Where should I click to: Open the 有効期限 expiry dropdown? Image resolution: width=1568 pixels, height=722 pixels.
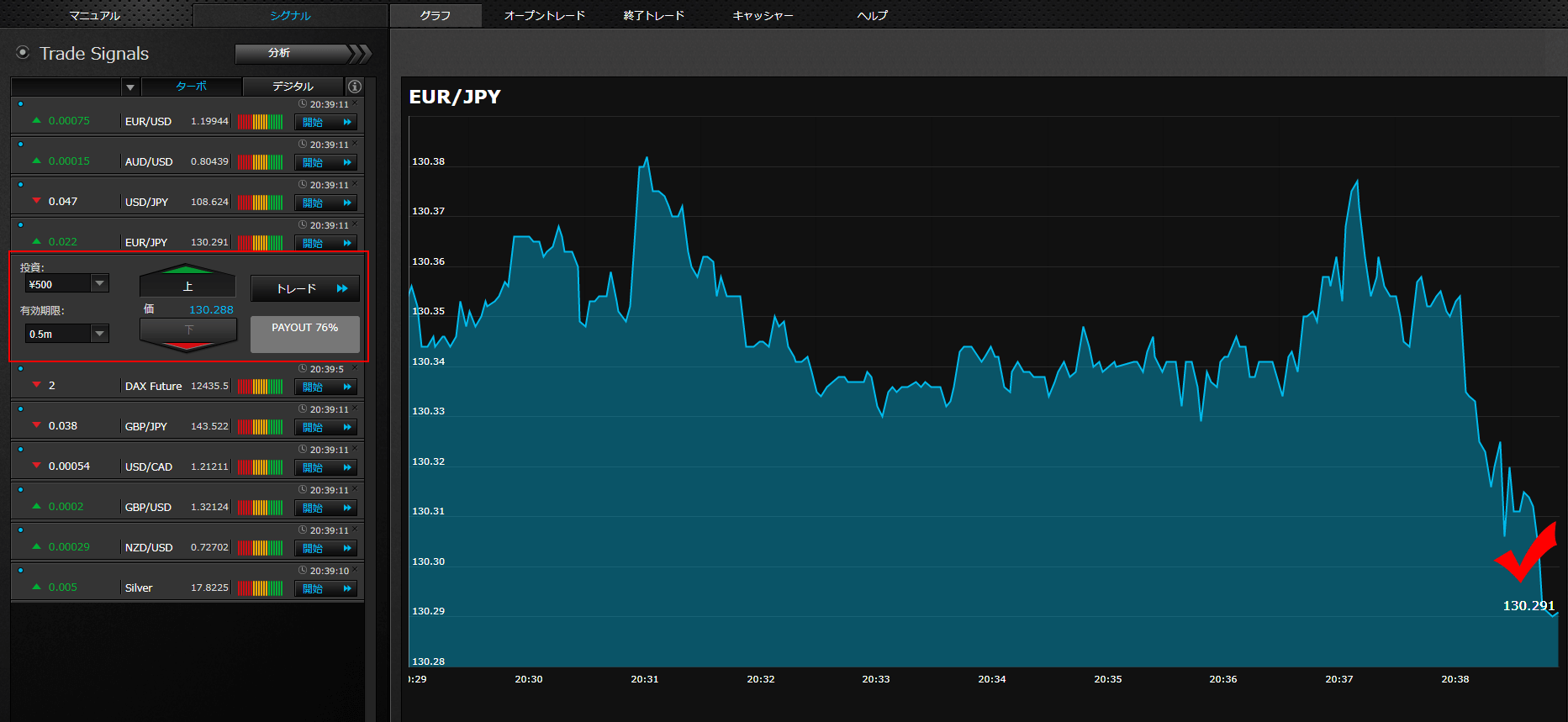point(100,334)
